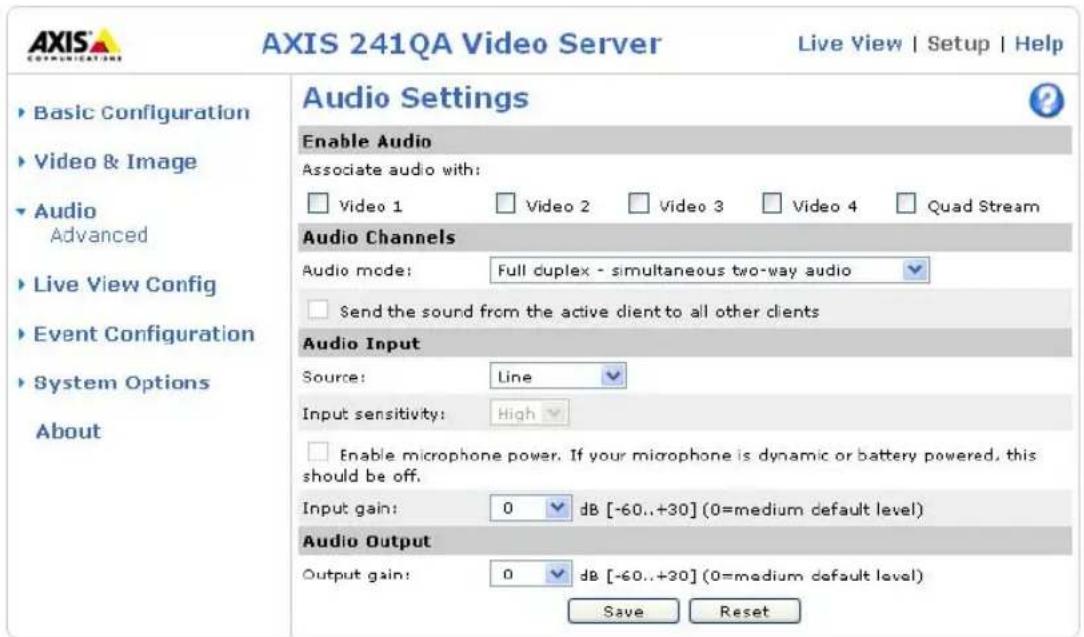Click the Audio Output section header
Image resolution: width=1084 pixels, height=637 pixels.
pos(684,541)
